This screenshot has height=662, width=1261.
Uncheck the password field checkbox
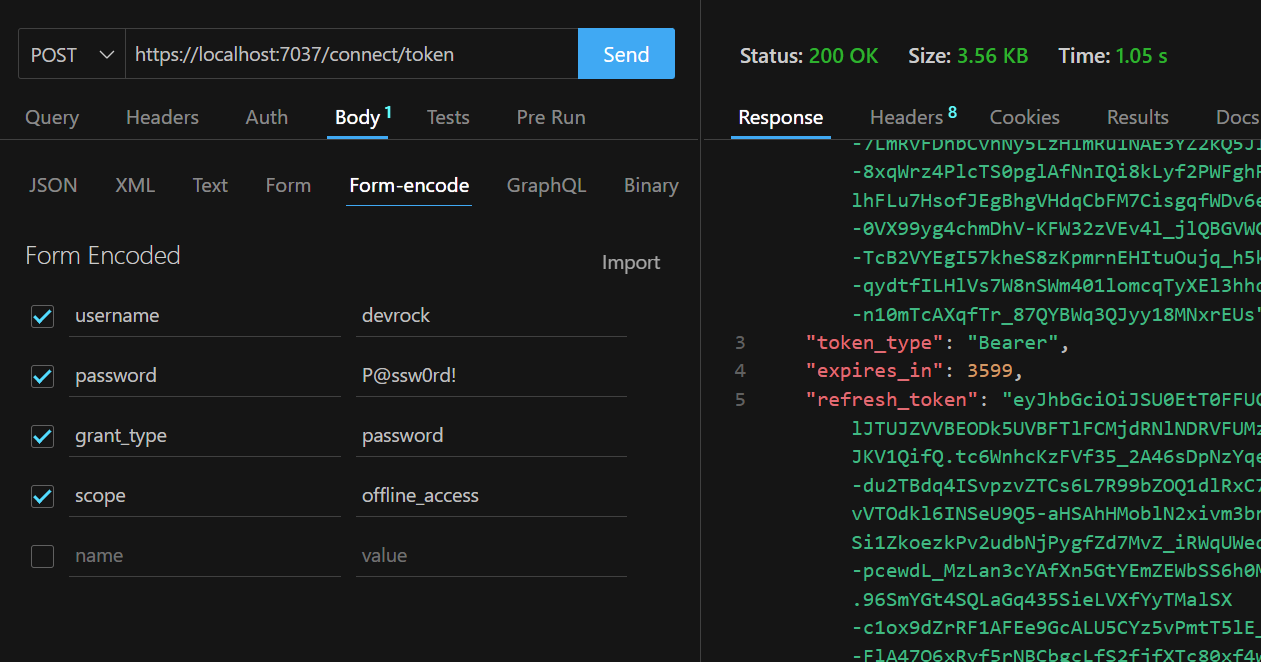(42, 376)
